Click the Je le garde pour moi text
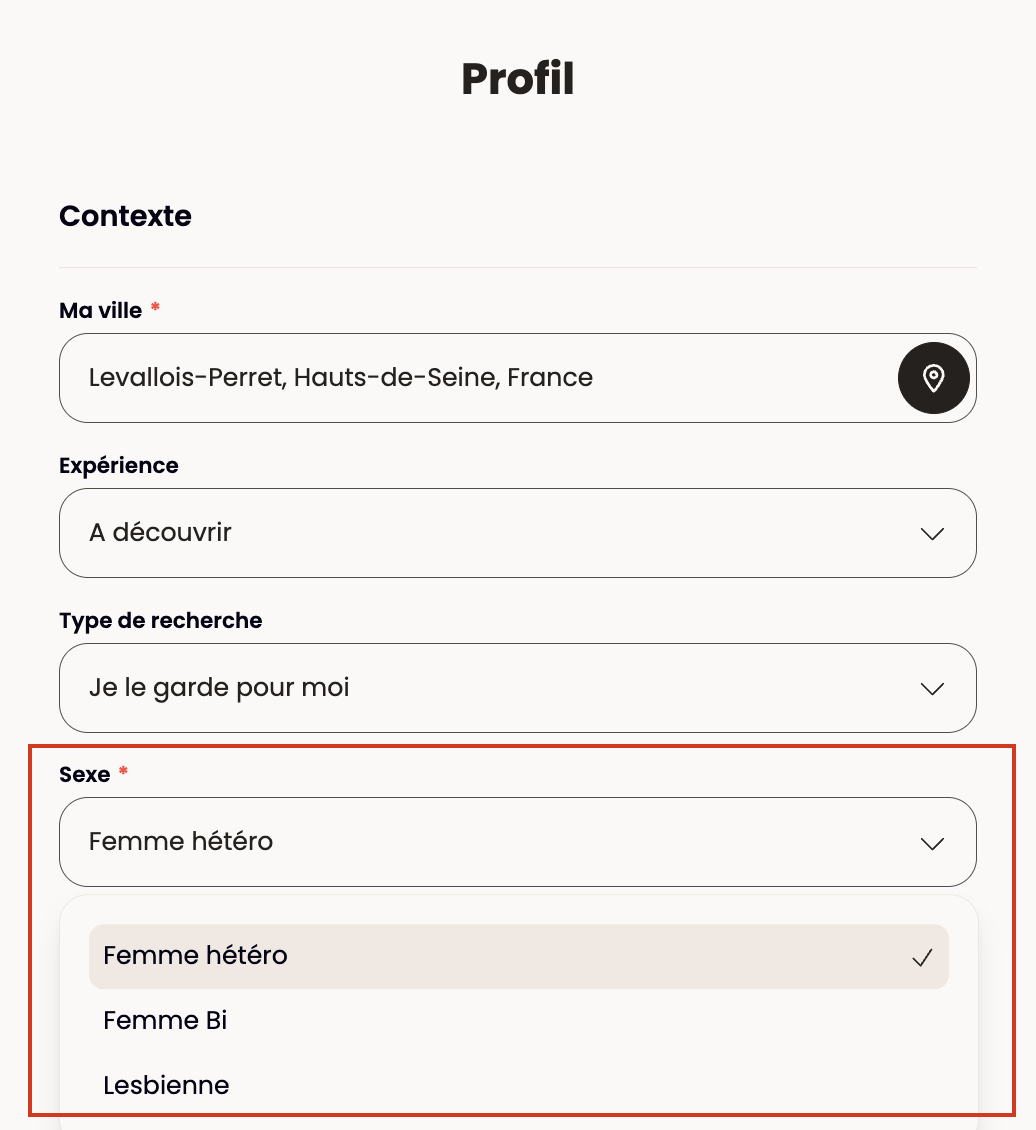The width and height of the screenshot is (1036, 1130). tap(219, 688)
